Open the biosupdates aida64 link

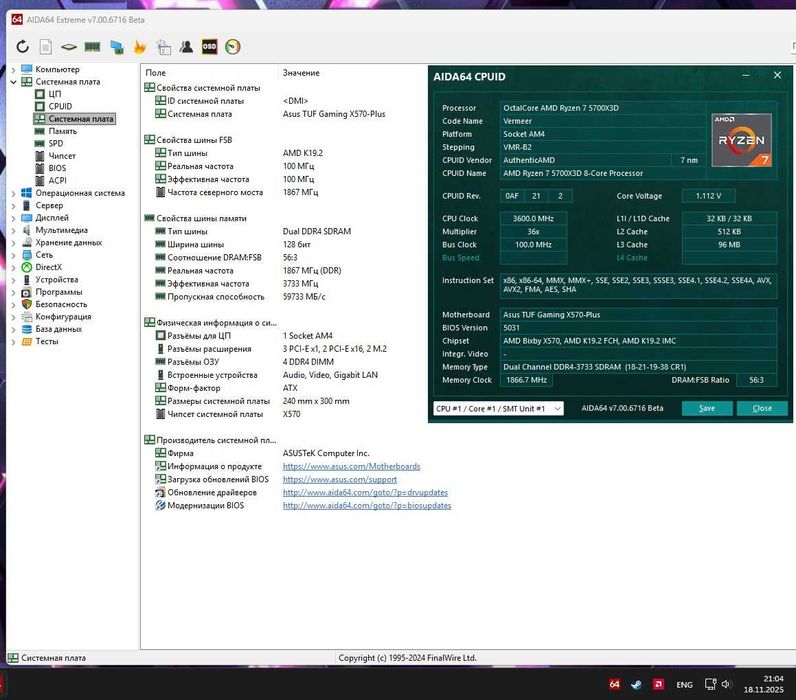pos(367,506)
